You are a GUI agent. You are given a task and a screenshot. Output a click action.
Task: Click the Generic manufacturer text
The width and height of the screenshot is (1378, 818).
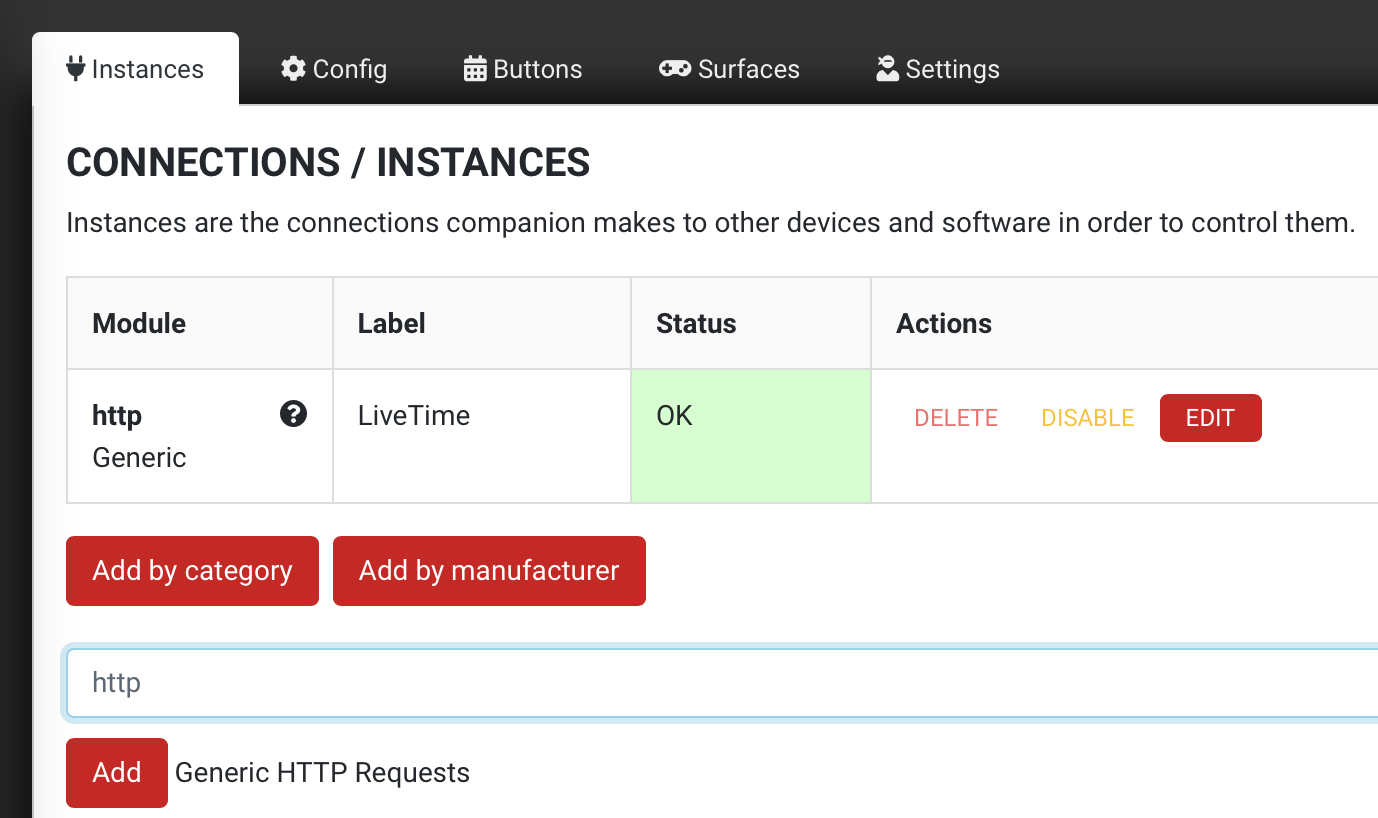point(139,458)
